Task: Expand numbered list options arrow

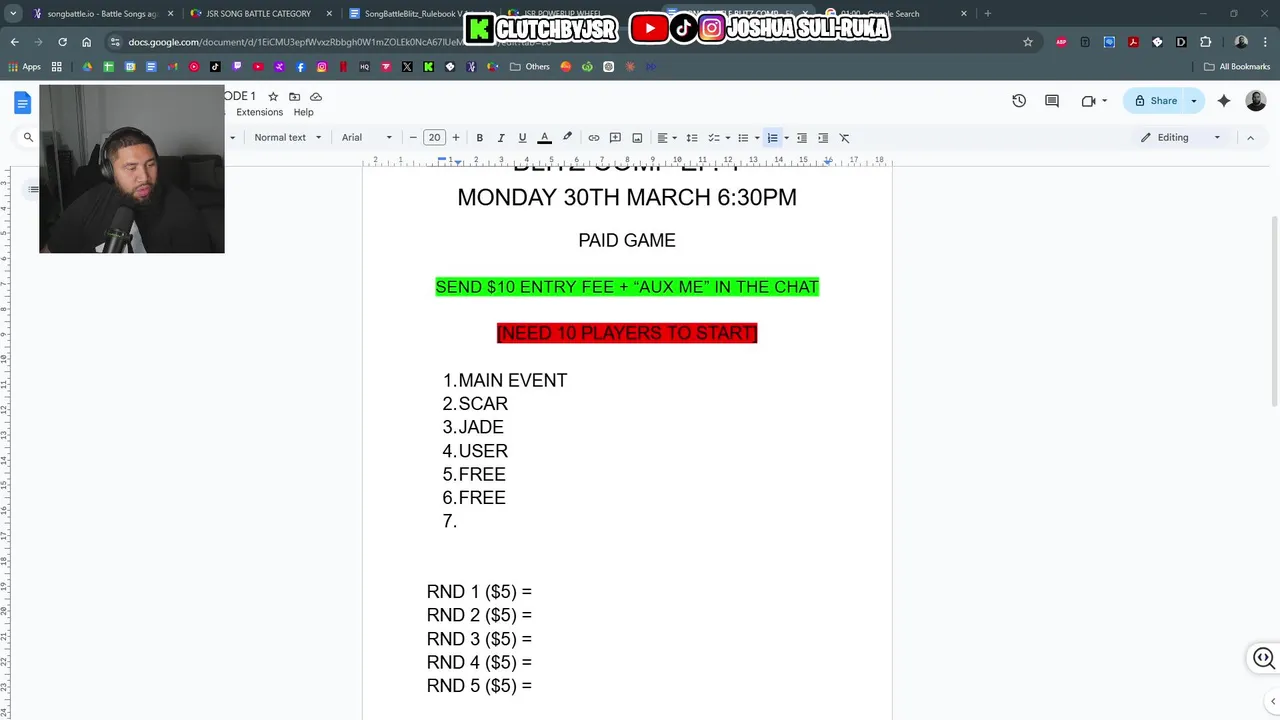Action: (x=786, y=138)
